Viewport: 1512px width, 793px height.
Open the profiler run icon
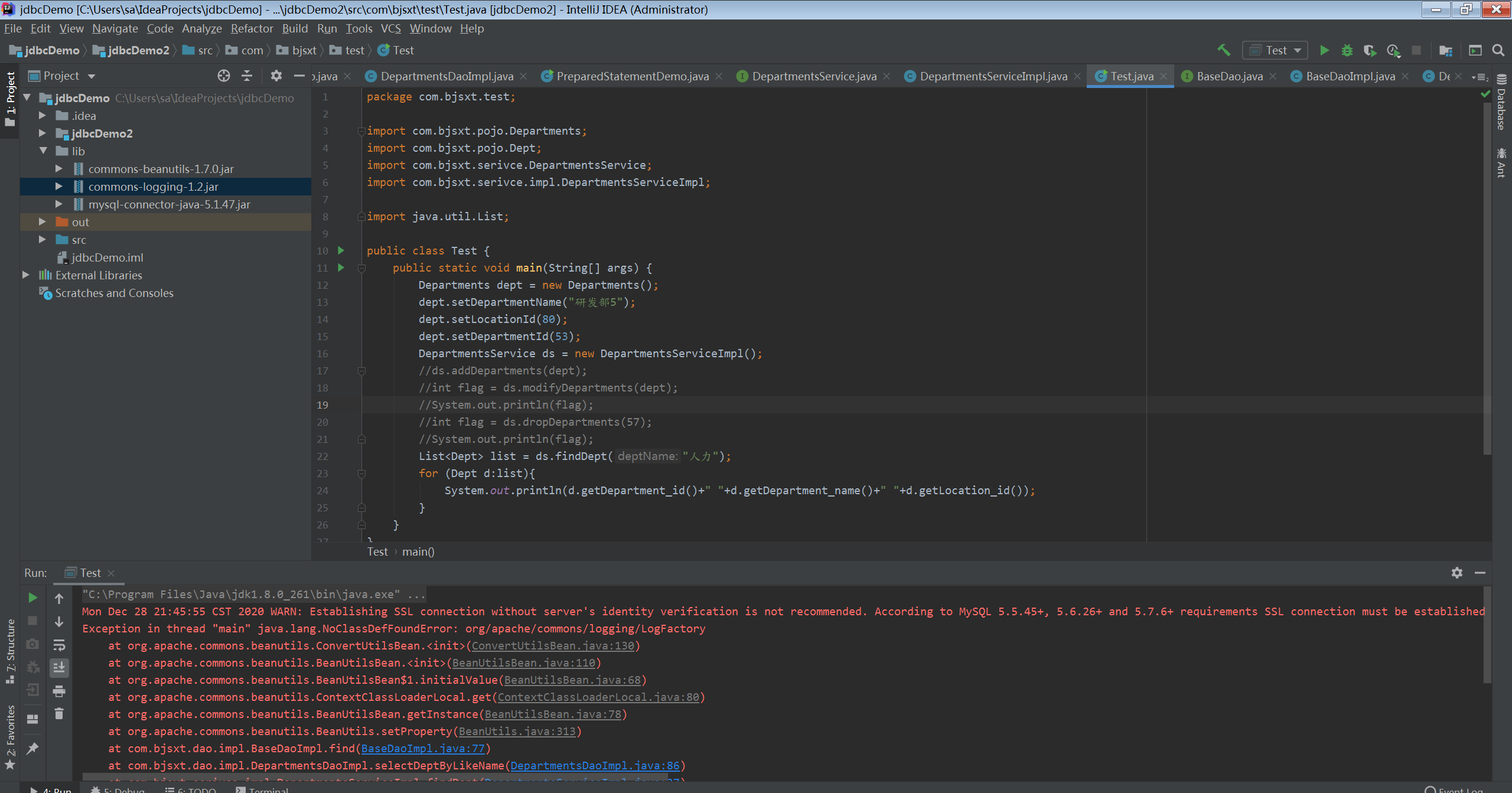[1393, 50]
